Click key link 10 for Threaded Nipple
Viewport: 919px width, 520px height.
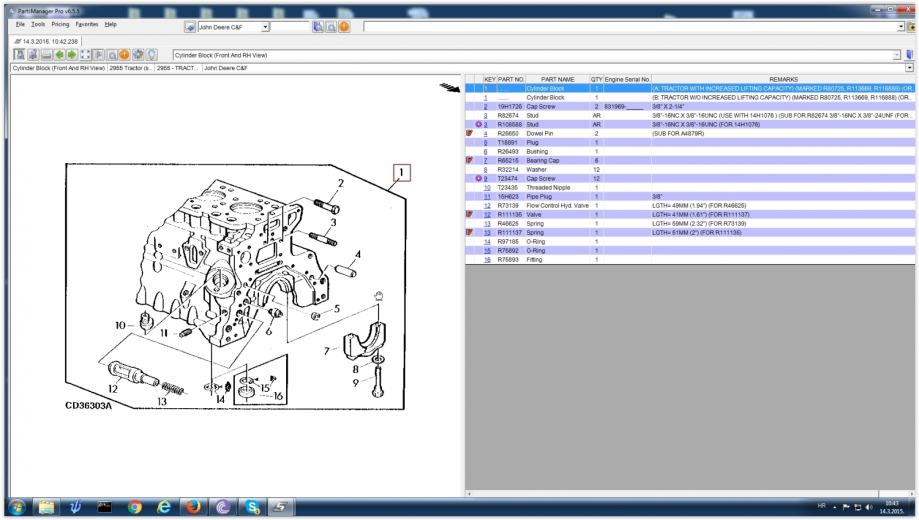coord(487,188)
